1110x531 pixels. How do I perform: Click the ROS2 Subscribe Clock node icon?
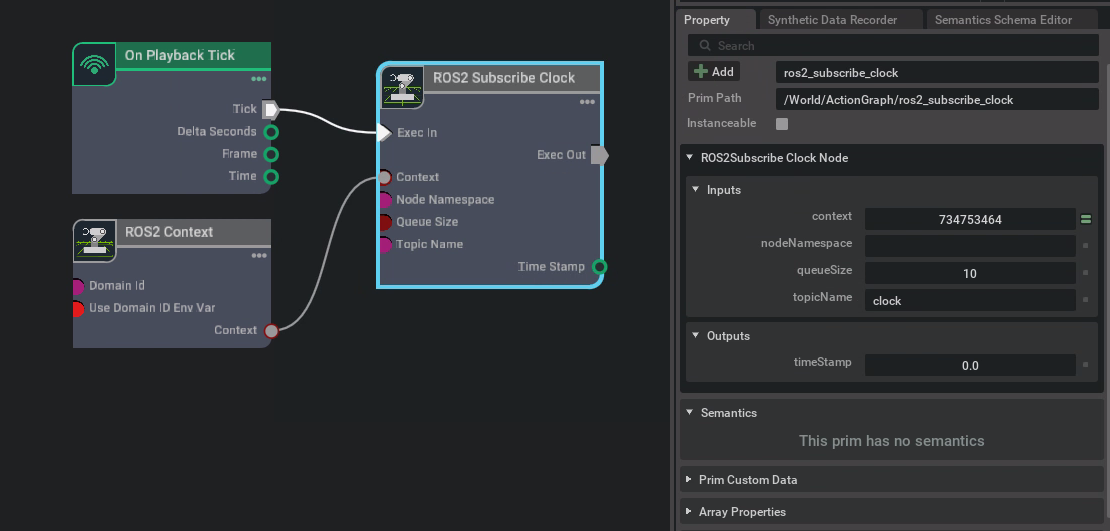pyautogui.click(x=401, y=87)
